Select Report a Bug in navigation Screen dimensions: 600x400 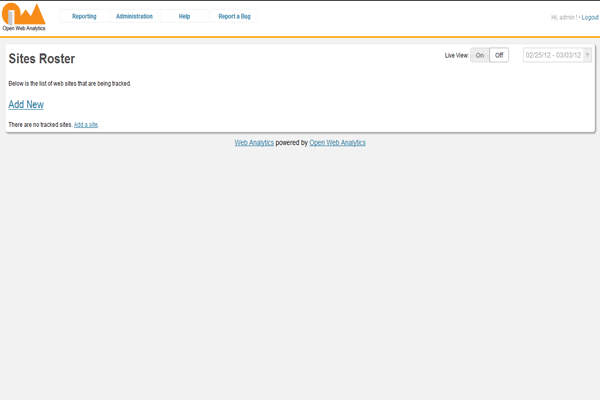click(x=234, y=17)
